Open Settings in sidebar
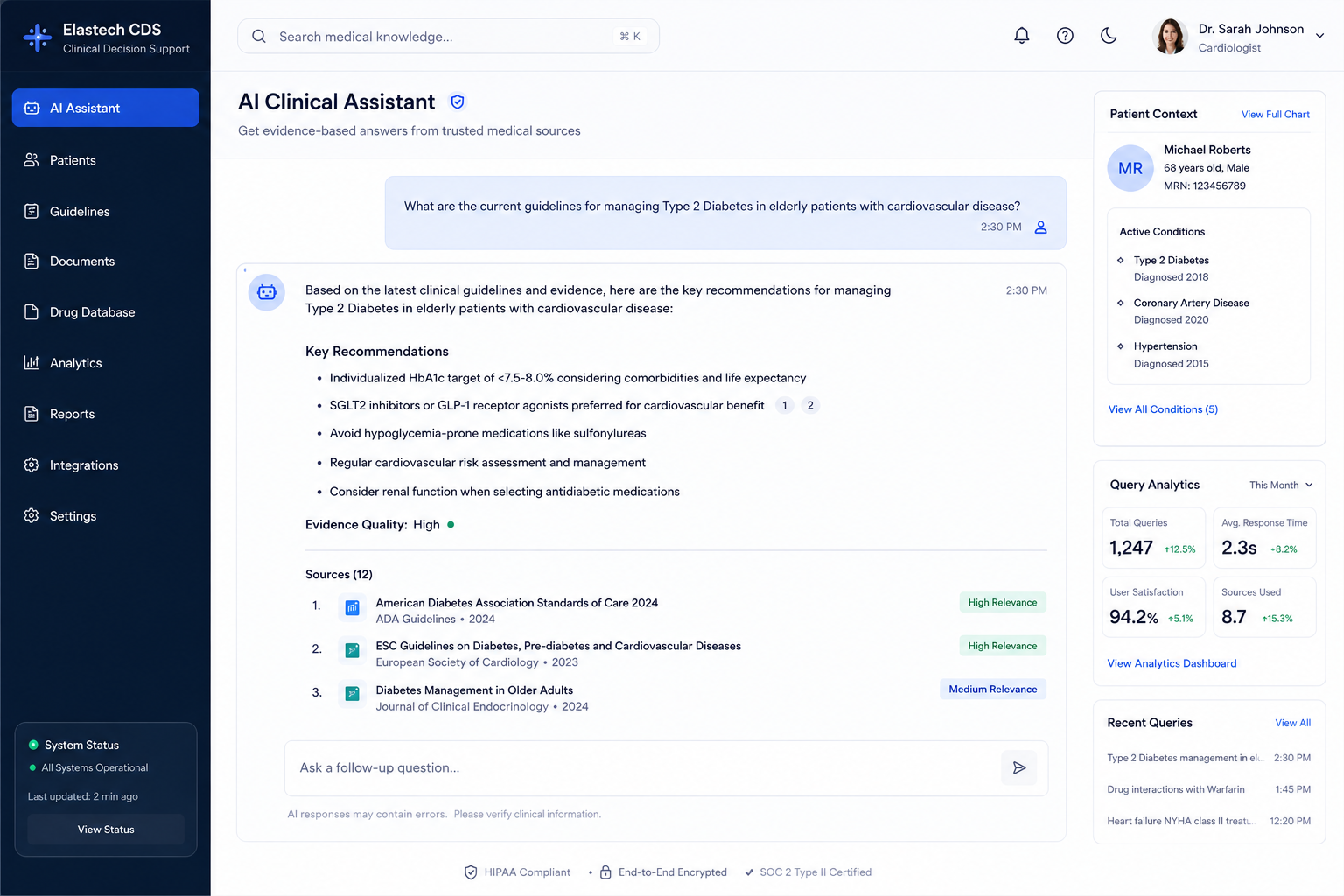The image size is (1344, 896). 106,516
